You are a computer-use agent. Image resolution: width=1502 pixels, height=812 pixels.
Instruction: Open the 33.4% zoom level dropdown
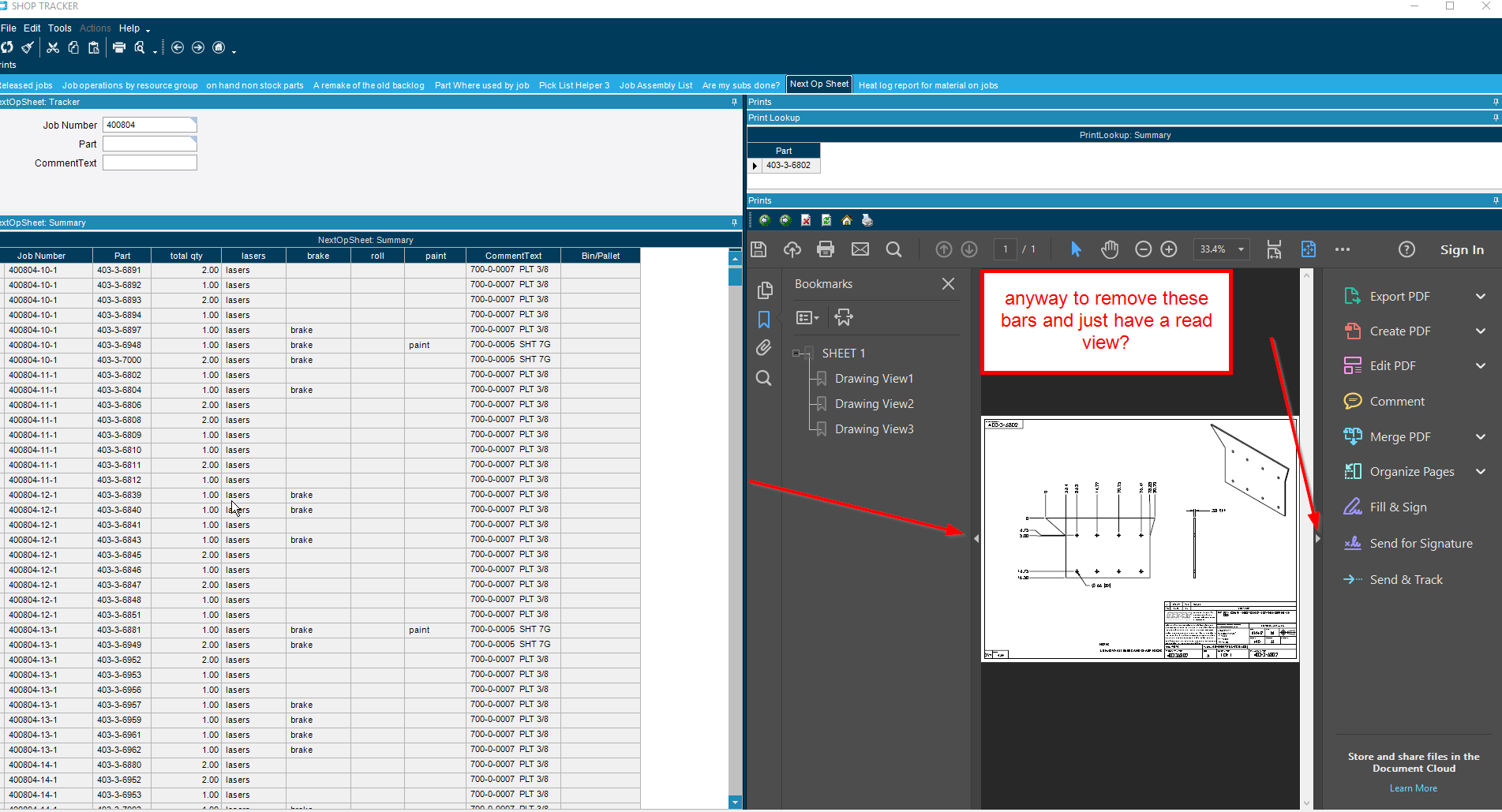pos(1221,249)
